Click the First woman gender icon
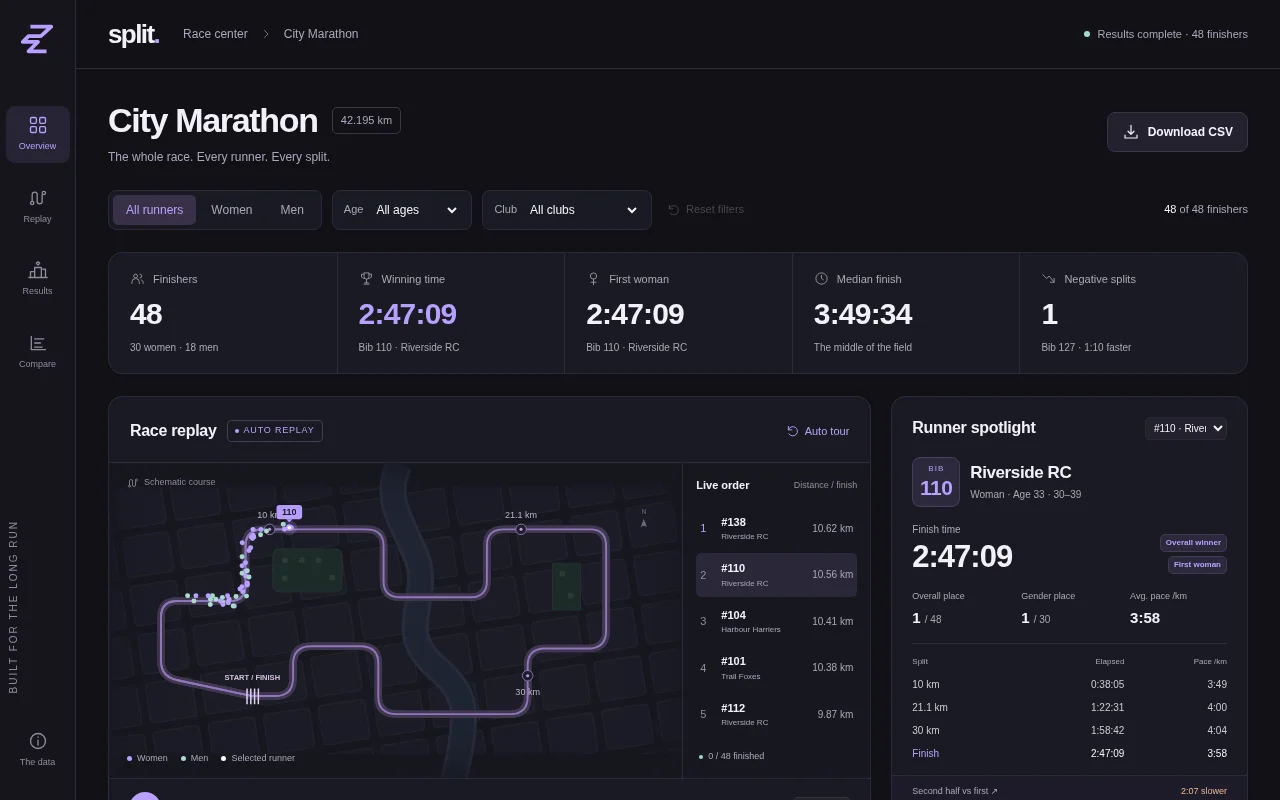The height and width of the screenshot is (800, 1280). click(593, 279)
